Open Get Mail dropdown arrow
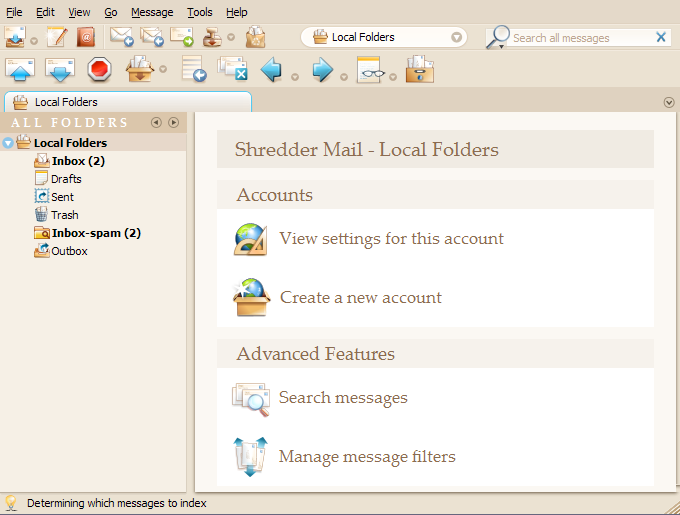The image size is (680, 515). 34,41
